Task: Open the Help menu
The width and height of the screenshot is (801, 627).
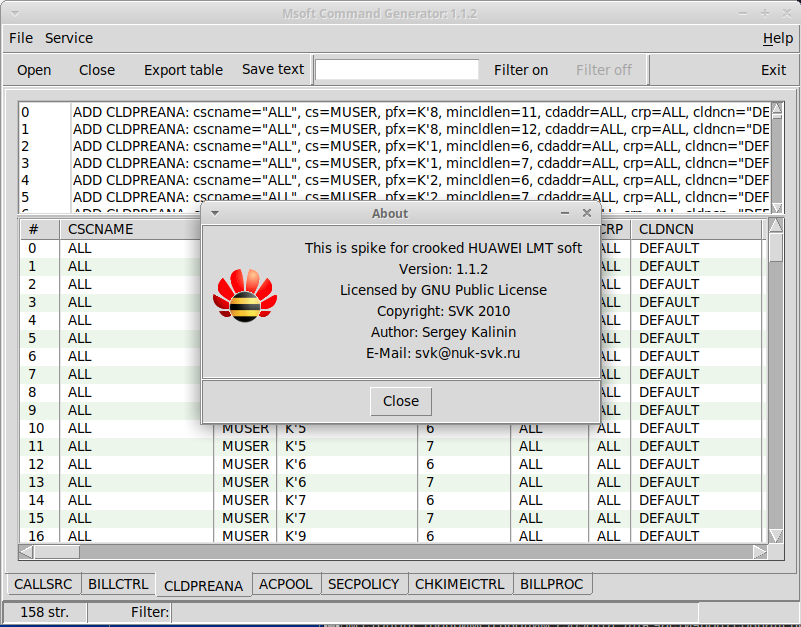Action: coord(778,38)
